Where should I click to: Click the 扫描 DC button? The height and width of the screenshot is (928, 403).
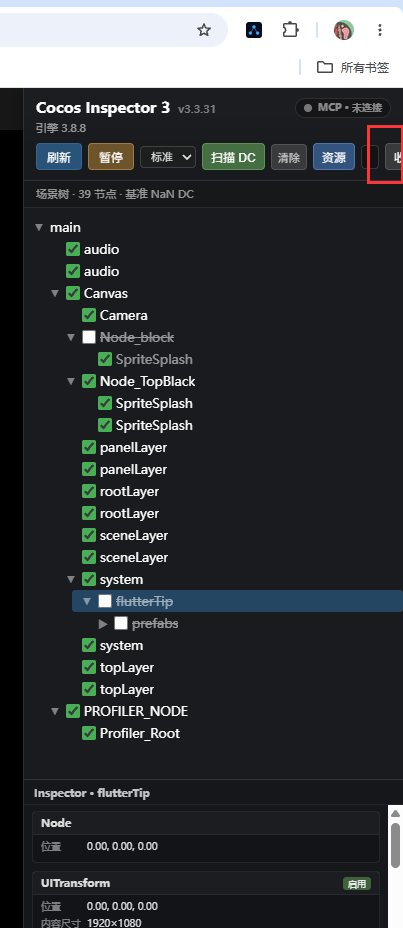click(233, 157)
